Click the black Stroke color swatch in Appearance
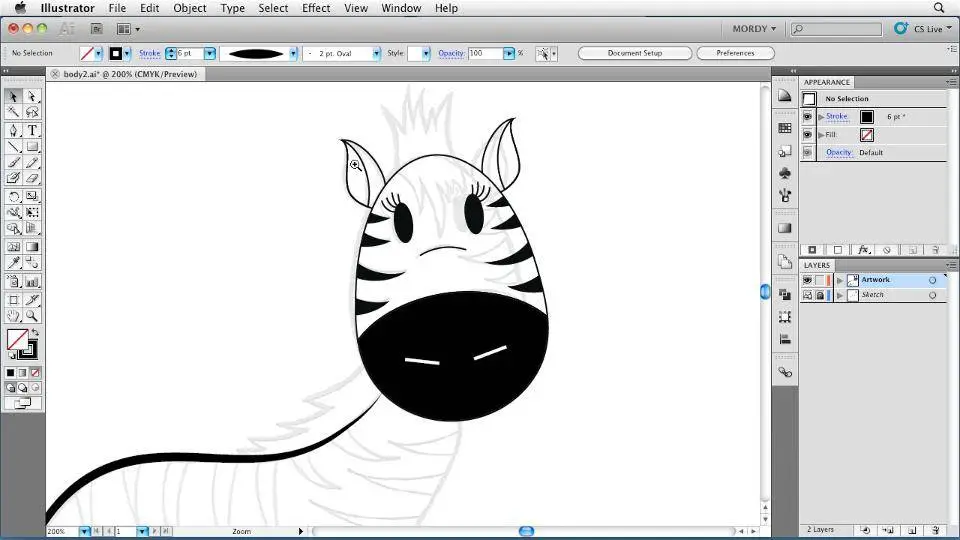 866,117
